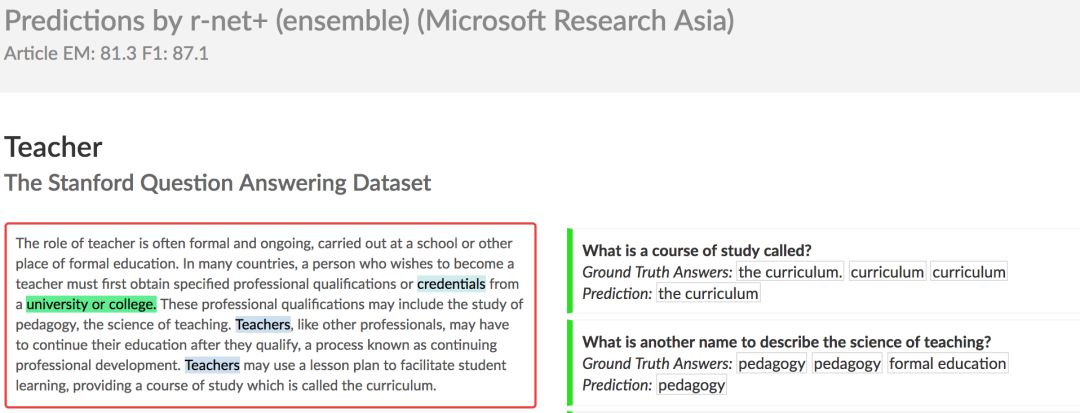Click "The Stanford Question Answering Dataset" subtitle
1080x413 pixels.
tap(218, 183)
